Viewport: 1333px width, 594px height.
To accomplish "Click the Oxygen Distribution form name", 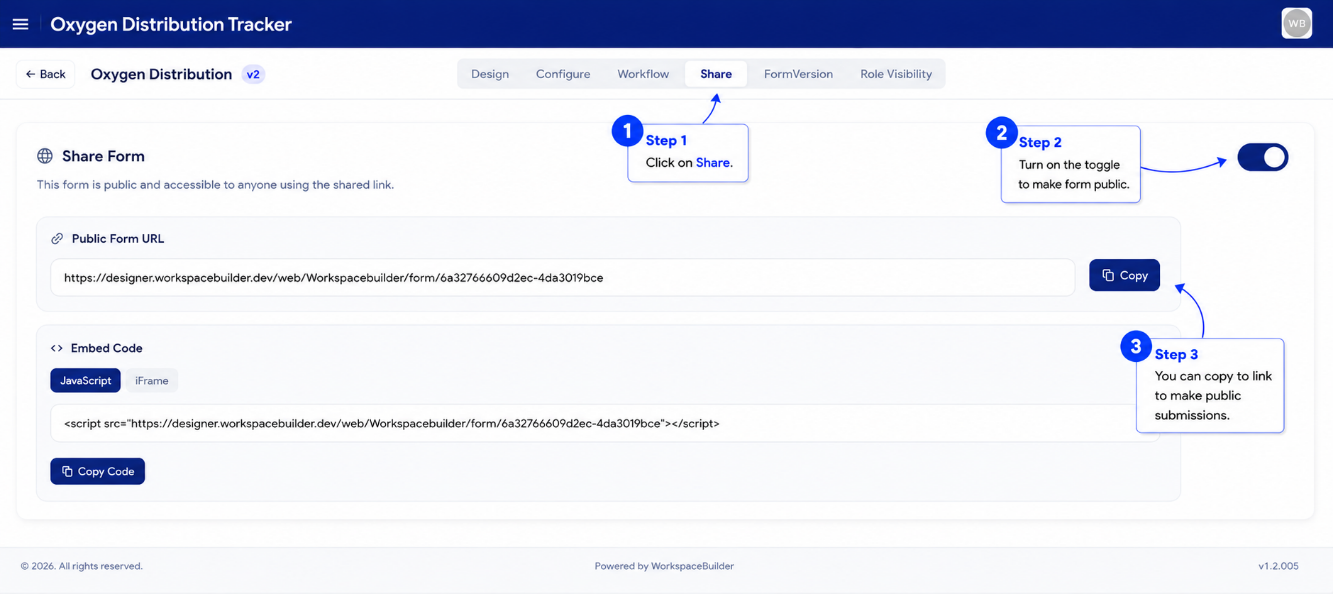I will (x=161, y=74).
